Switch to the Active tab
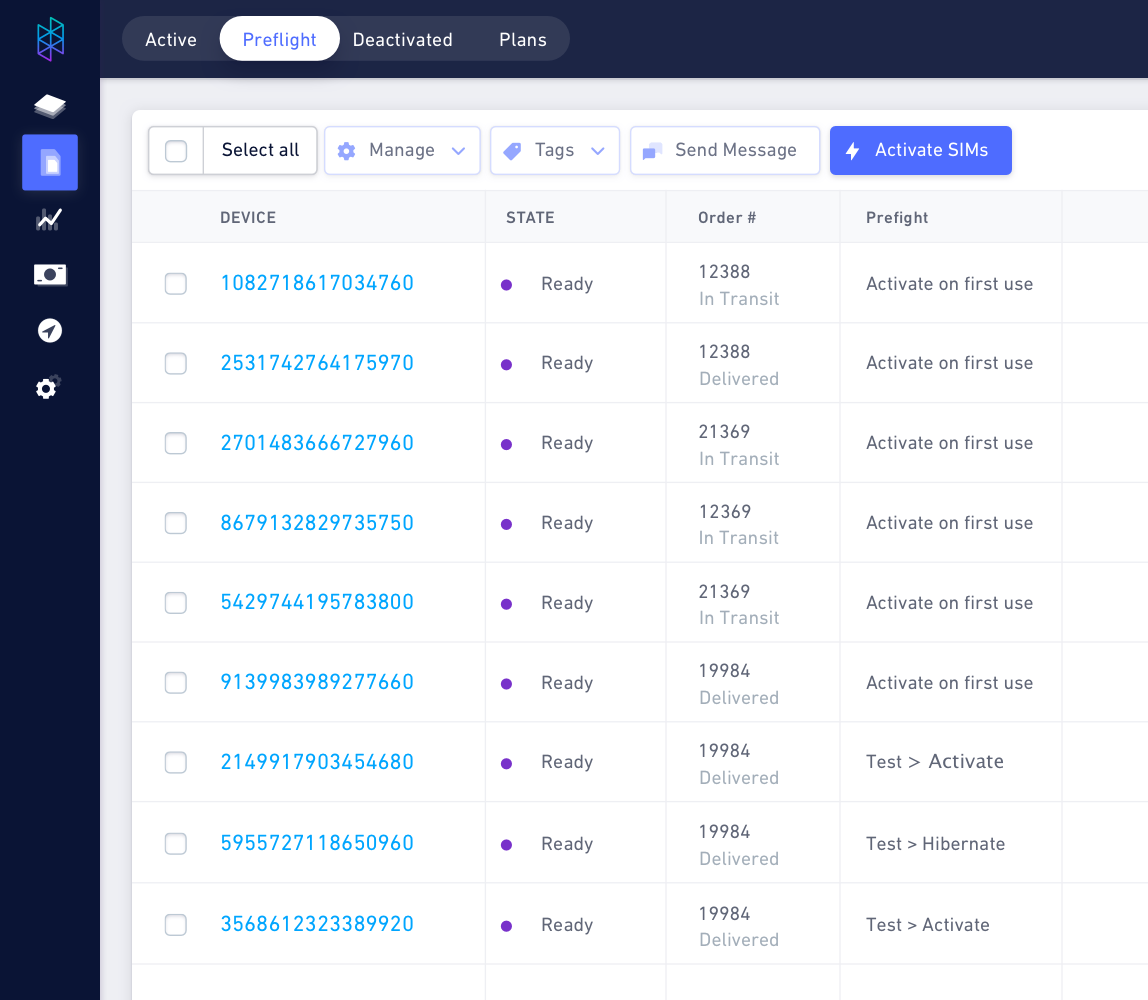Screen dimensions: 1148x1000 (x=171, y=40)
